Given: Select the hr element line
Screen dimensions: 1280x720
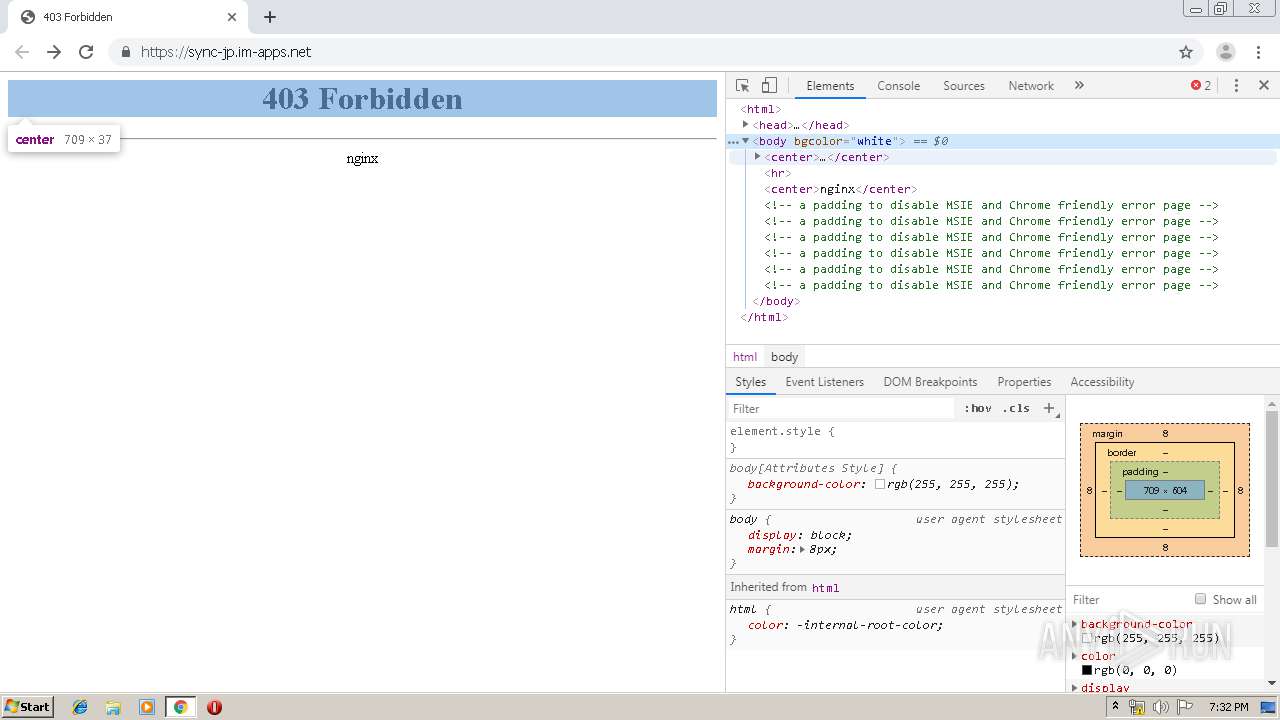Looking at the screenshot, I should (x=777, y=173).
